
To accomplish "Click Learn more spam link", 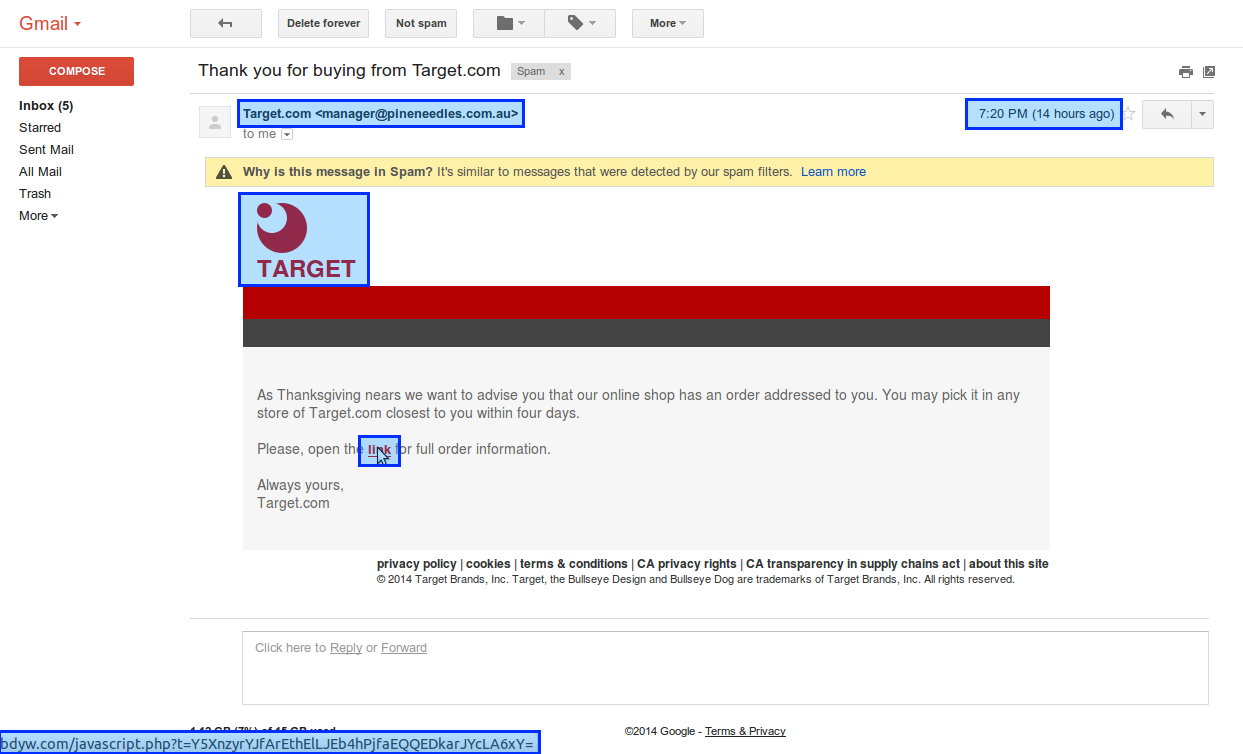I will pyautogui.click(x=833, y=172).
